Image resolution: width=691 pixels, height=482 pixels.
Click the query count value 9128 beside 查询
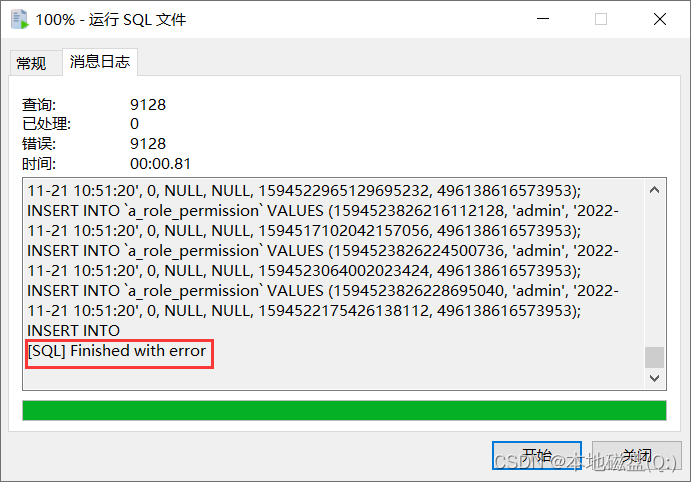[148, 105]
